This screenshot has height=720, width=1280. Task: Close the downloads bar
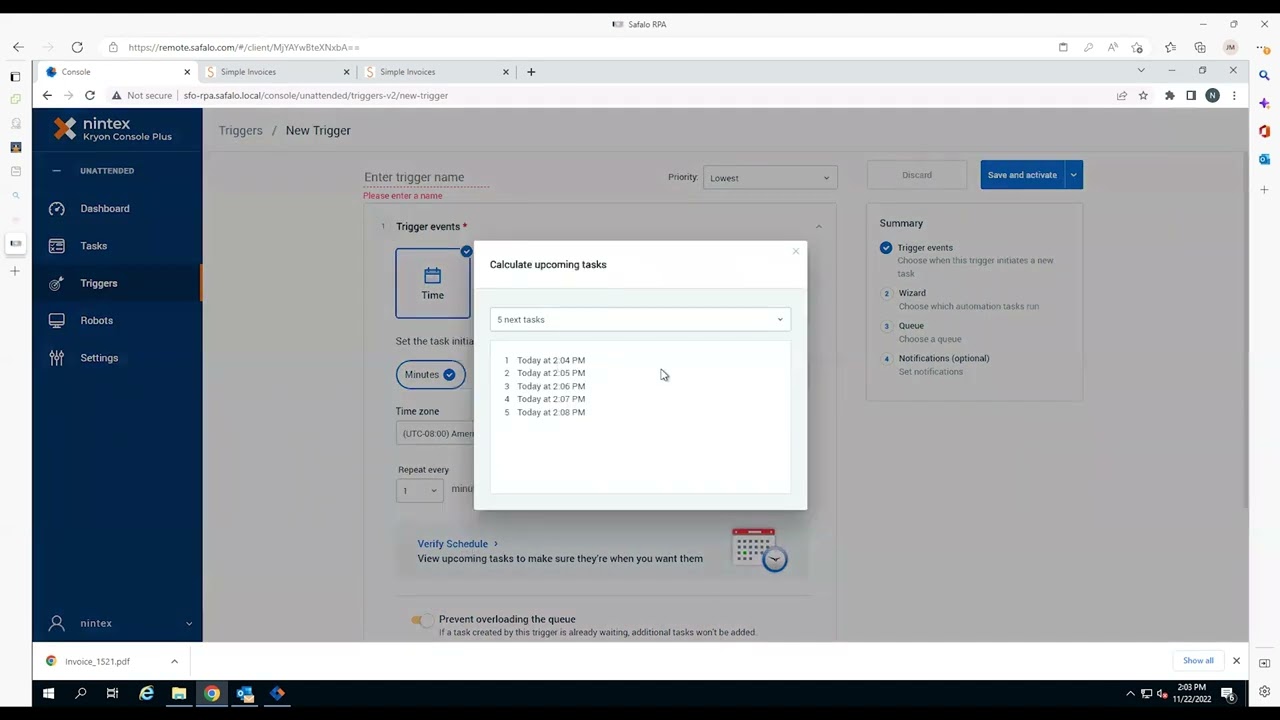(x=1236, y=661)
